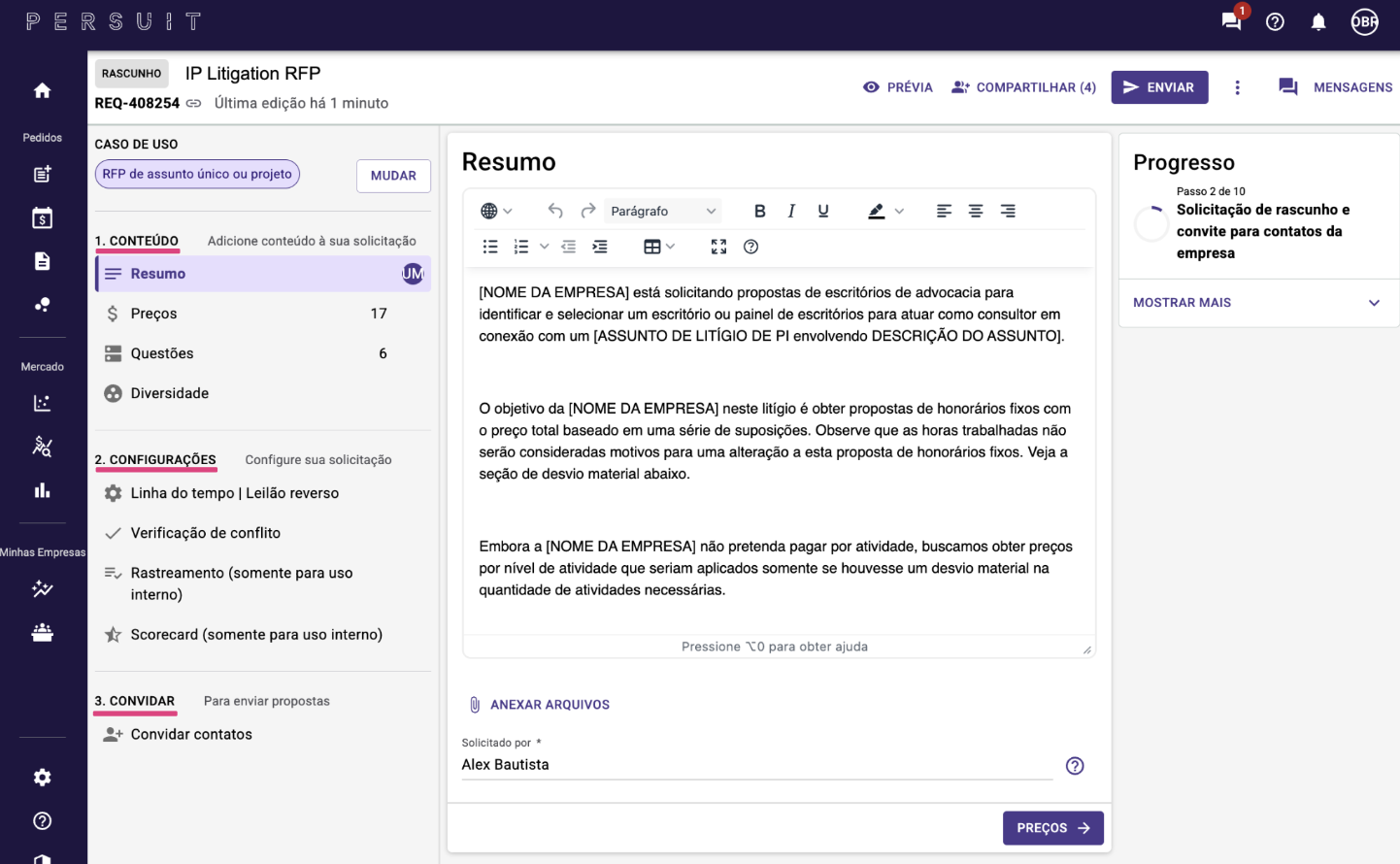Viewport: 1400px width, 864px height.
Task: Decrease paragraph indent
Action: click(x=569, y=247)
